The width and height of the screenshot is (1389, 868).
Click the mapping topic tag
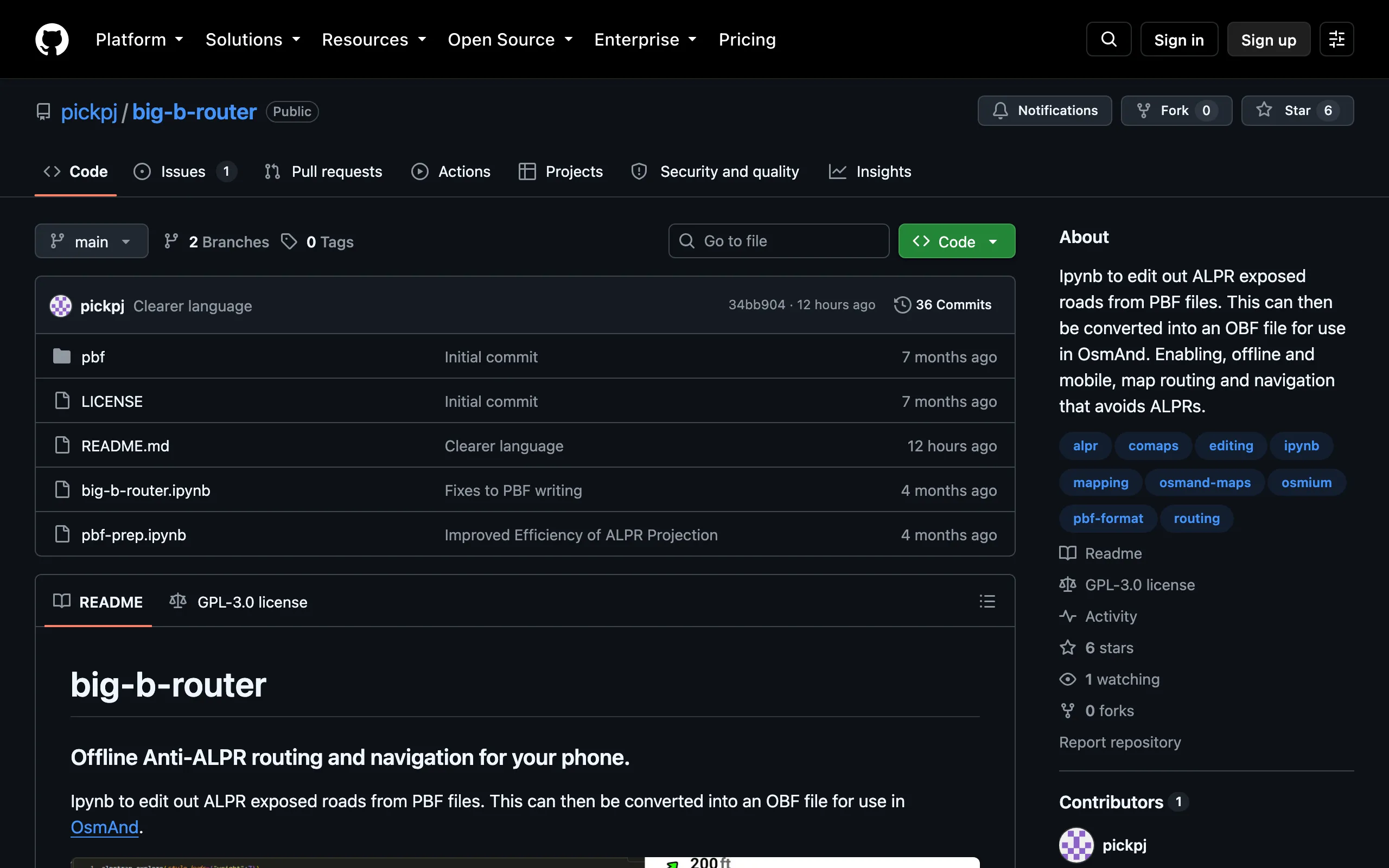[1100, 482]
